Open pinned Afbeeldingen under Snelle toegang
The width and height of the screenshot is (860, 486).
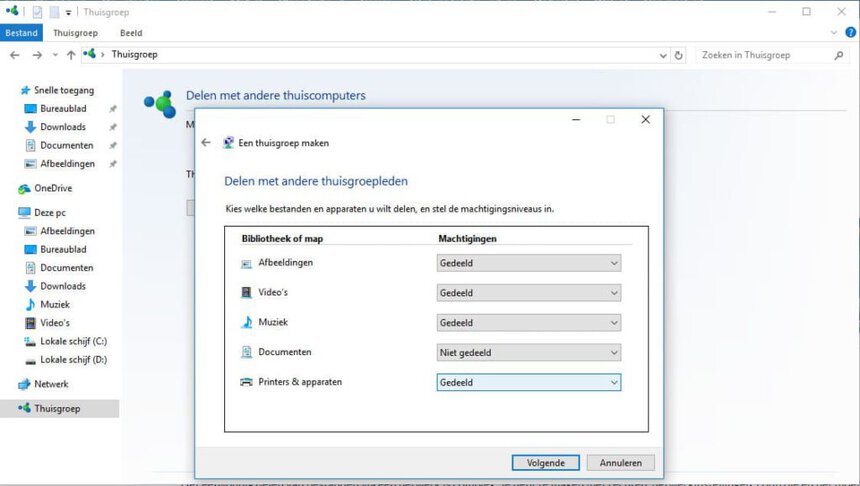coord(67,163)
